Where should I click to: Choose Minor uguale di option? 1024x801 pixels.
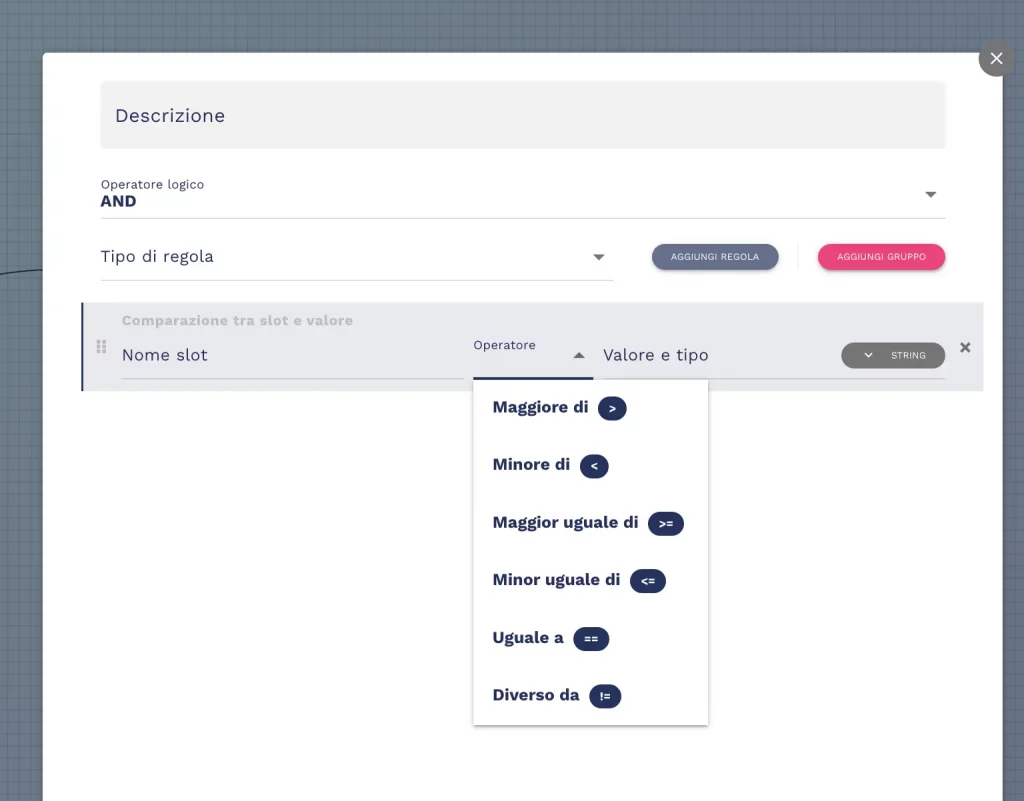pos(590,580)
